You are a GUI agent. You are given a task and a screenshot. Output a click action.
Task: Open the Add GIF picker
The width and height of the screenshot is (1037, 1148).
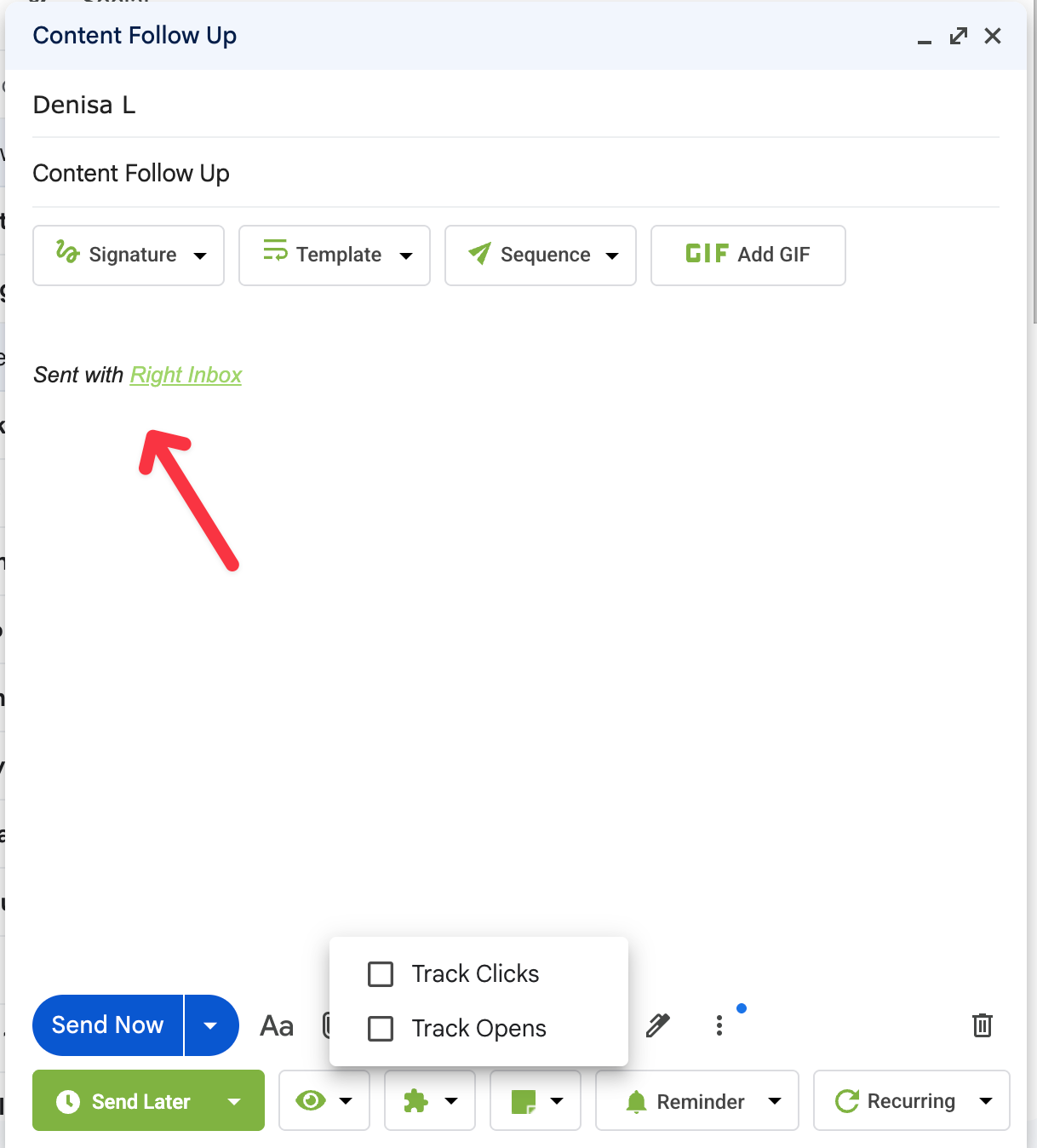748,255
